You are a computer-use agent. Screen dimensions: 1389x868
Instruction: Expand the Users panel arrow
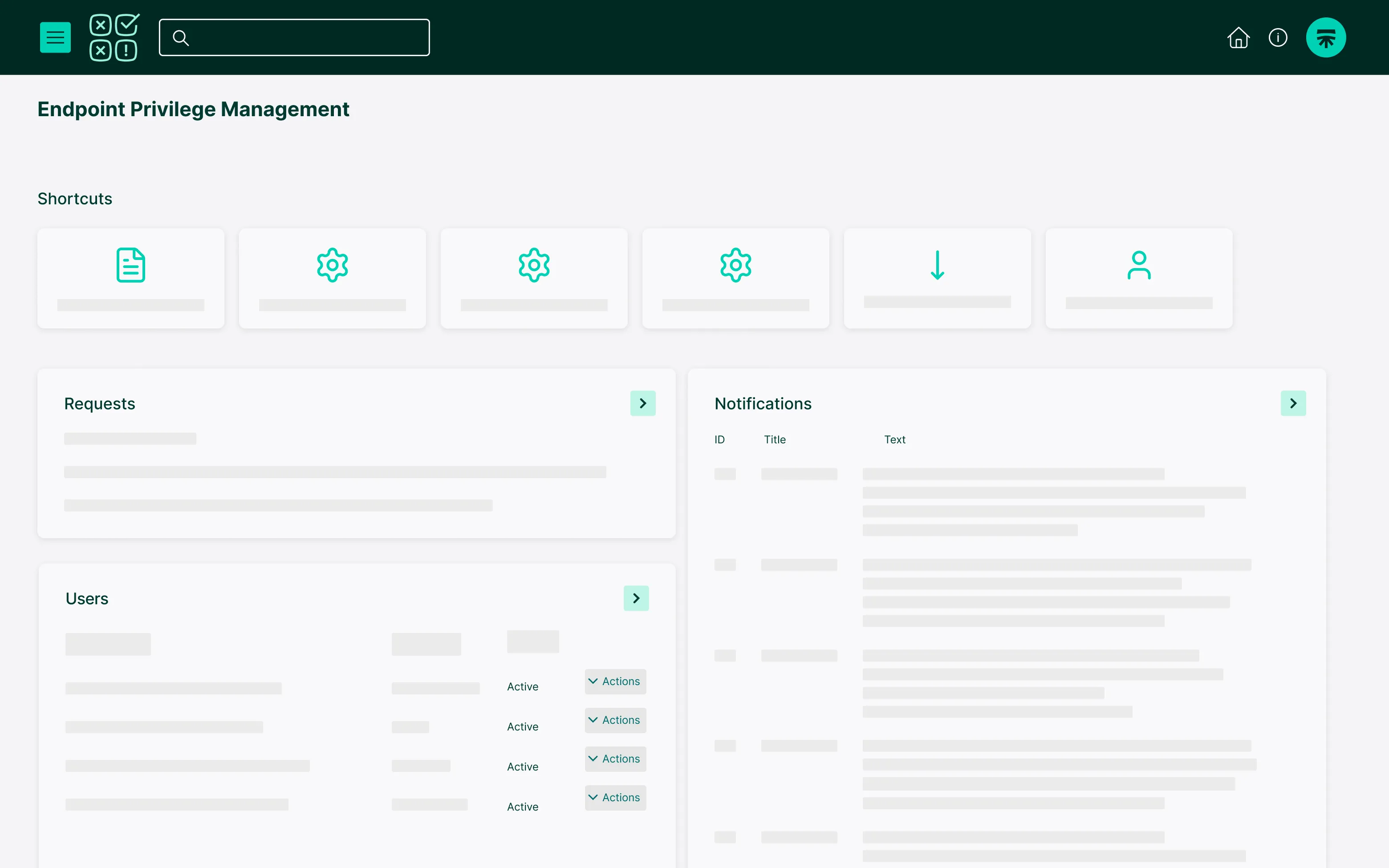tap(636, 598)
